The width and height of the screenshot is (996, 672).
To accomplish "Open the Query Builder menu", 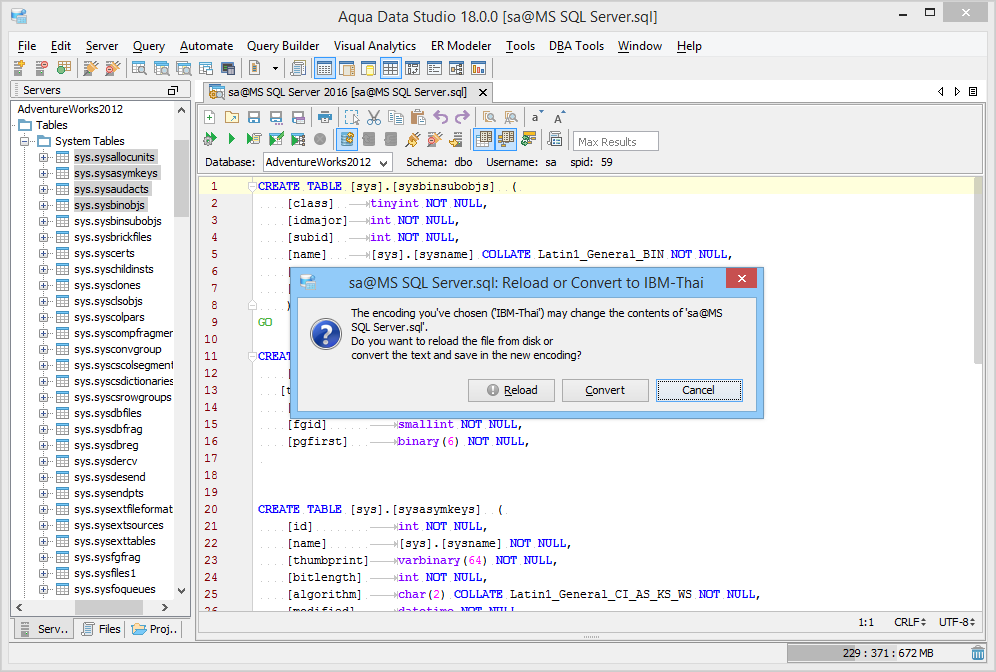I will (283, 46).
